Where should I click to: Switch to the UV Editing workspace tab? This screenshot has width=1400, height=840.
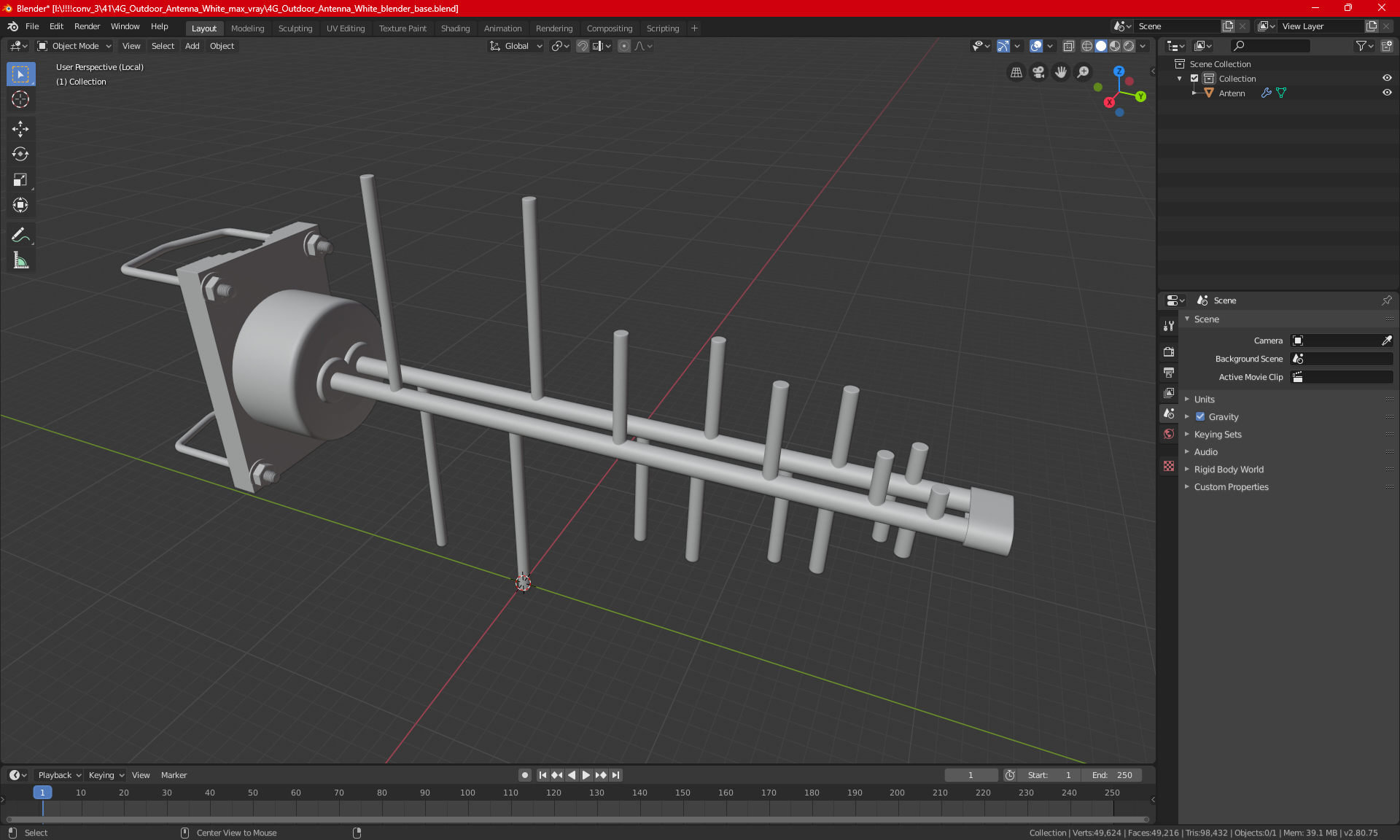pos(346,28)
